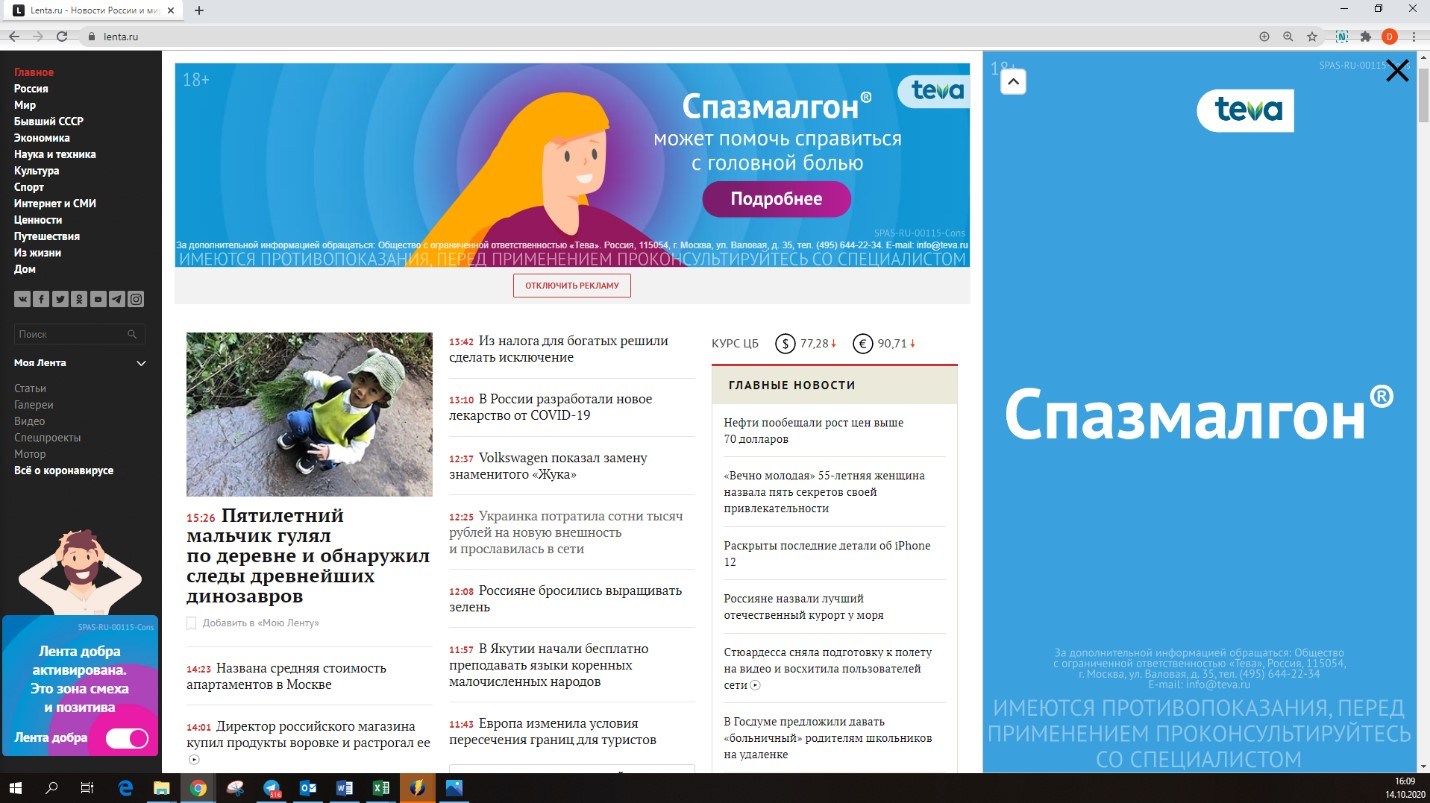The image size is (1430, 803).
Task: Open Галереи sidebar link
Action: pyautogui.click(x=34, y=405)
